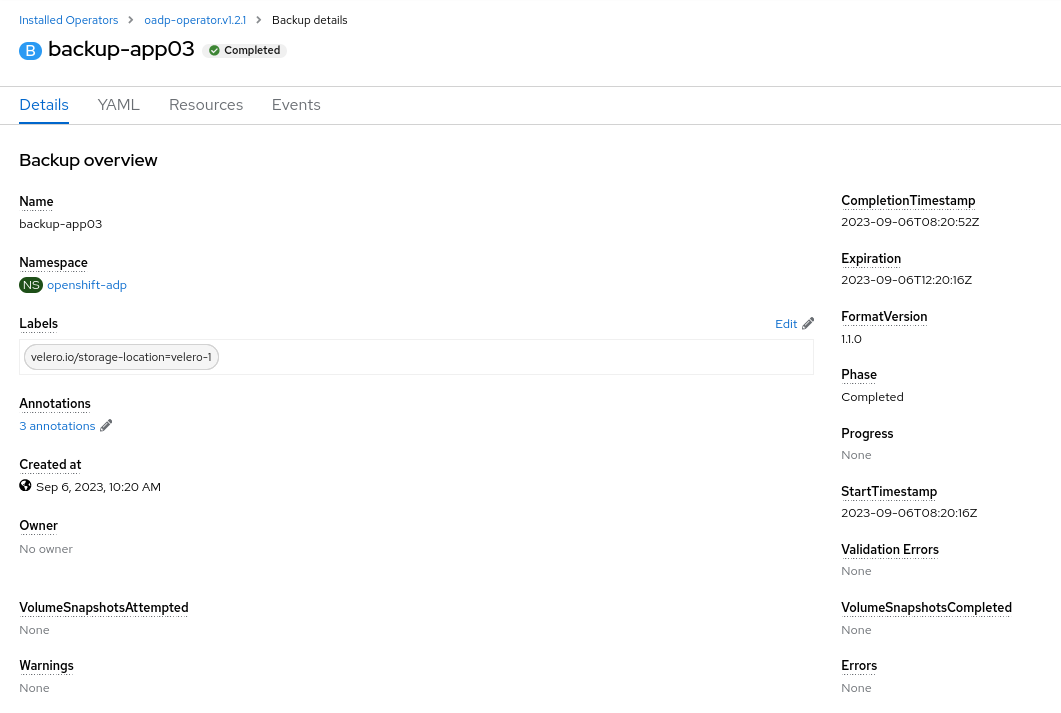Click the pencil icon next to Labels Edit
The image size is (1061, 713).
(x=808, y=324)
